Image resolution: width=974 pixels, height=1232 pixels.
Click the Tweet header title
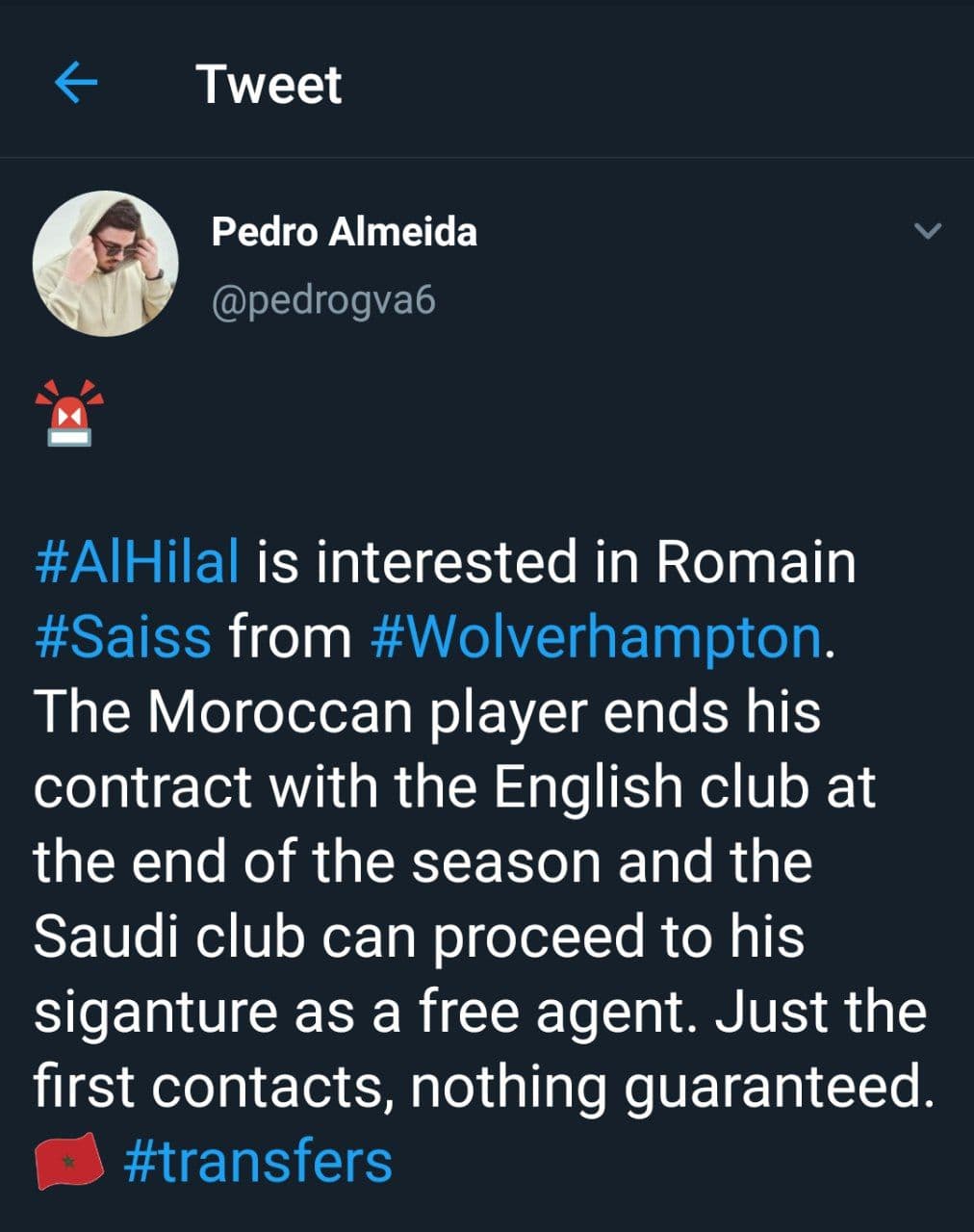(269, 84)
